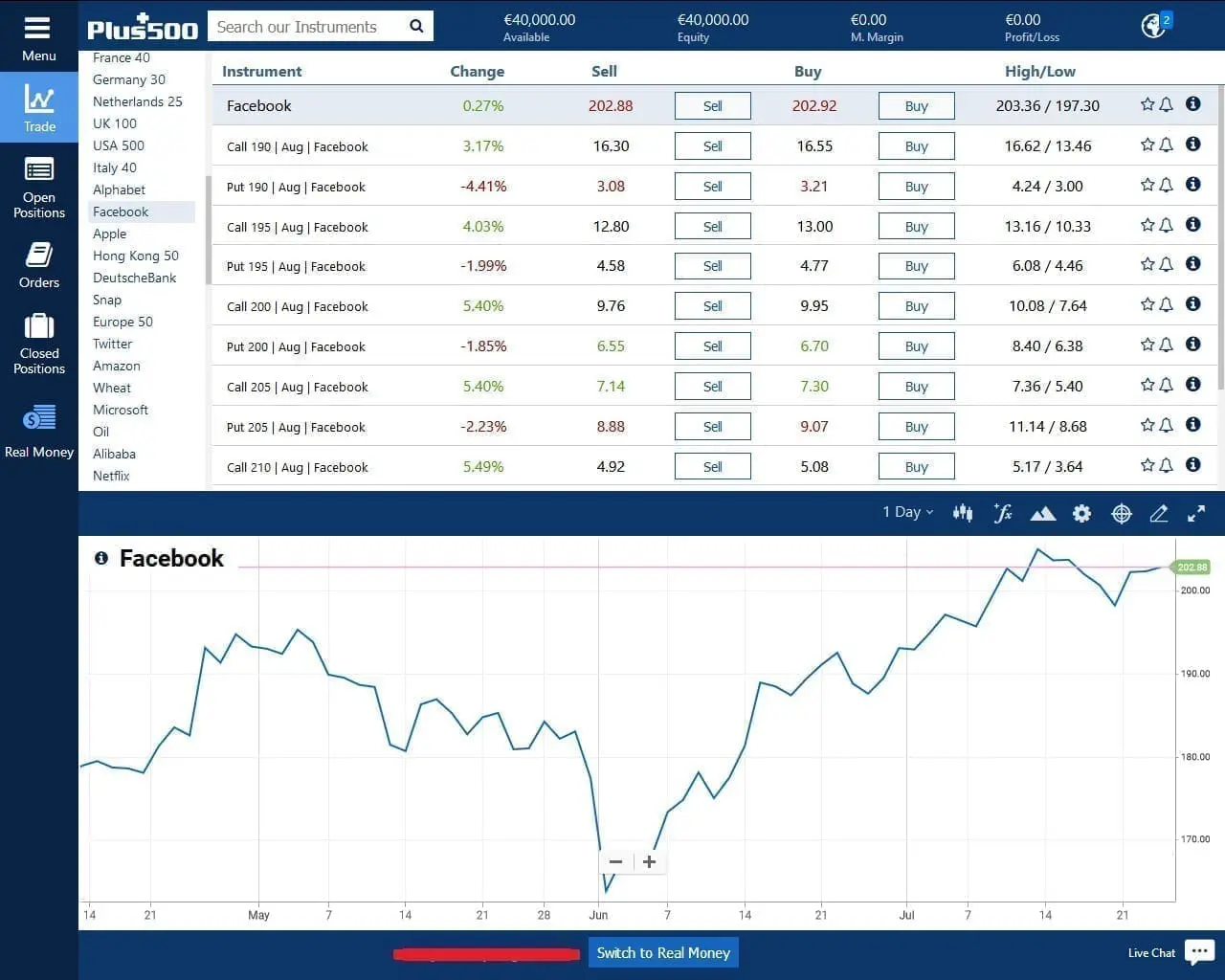
Task: Select the mountain chart style icon
Action: (1042, 513)
